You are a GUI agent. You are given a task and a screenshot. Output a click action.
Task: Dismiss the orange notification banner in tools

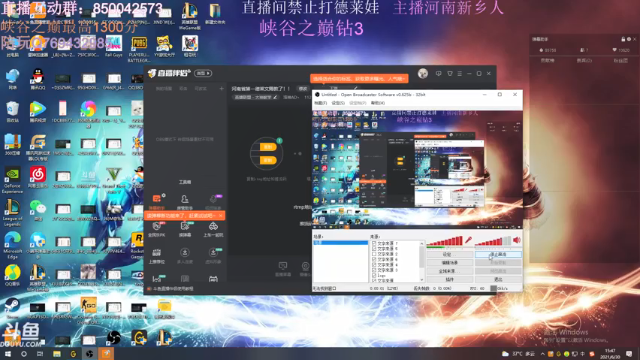point(220,216)
